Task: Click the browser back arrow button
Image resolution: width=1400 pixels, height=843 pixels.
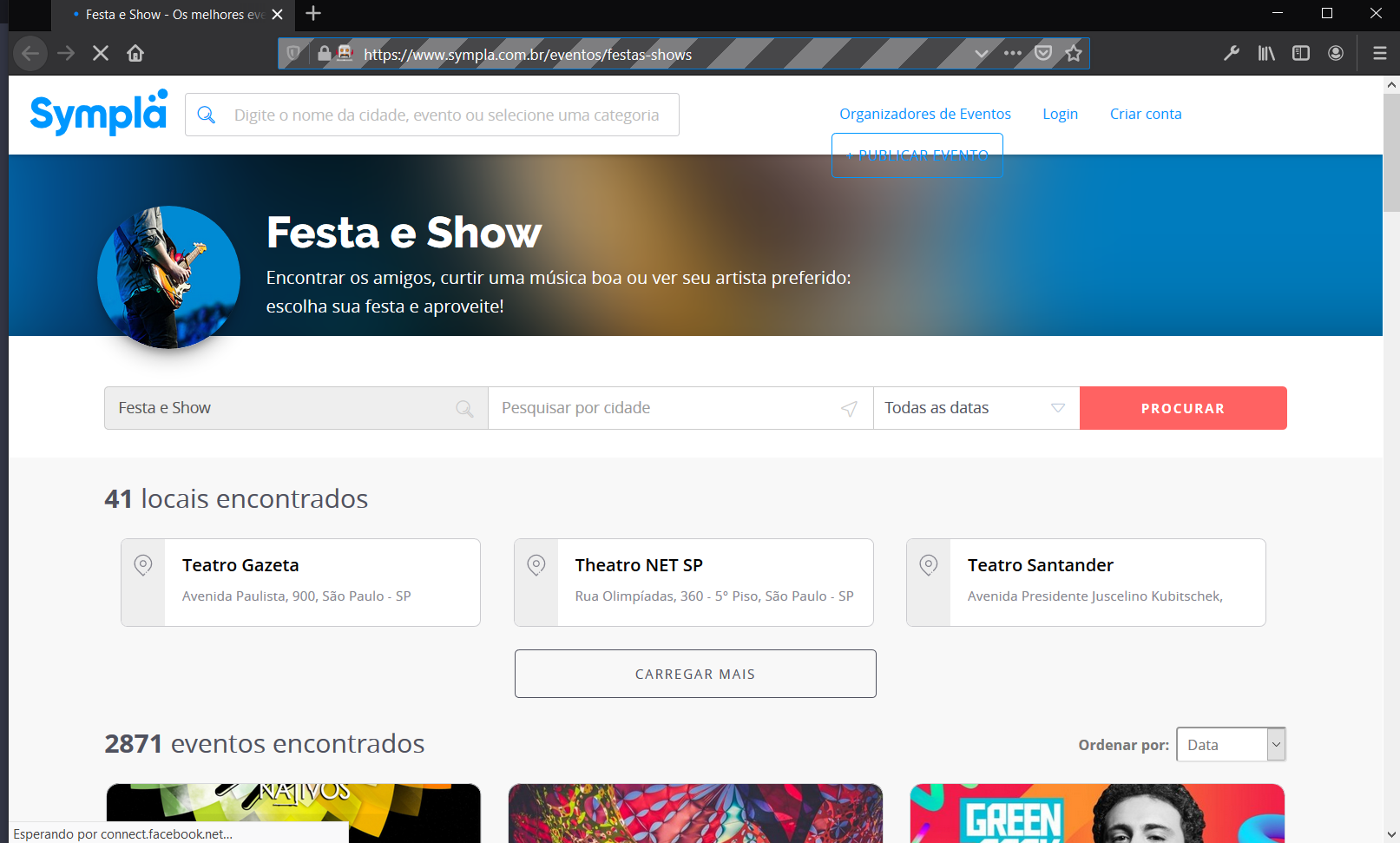Action: 30,54
